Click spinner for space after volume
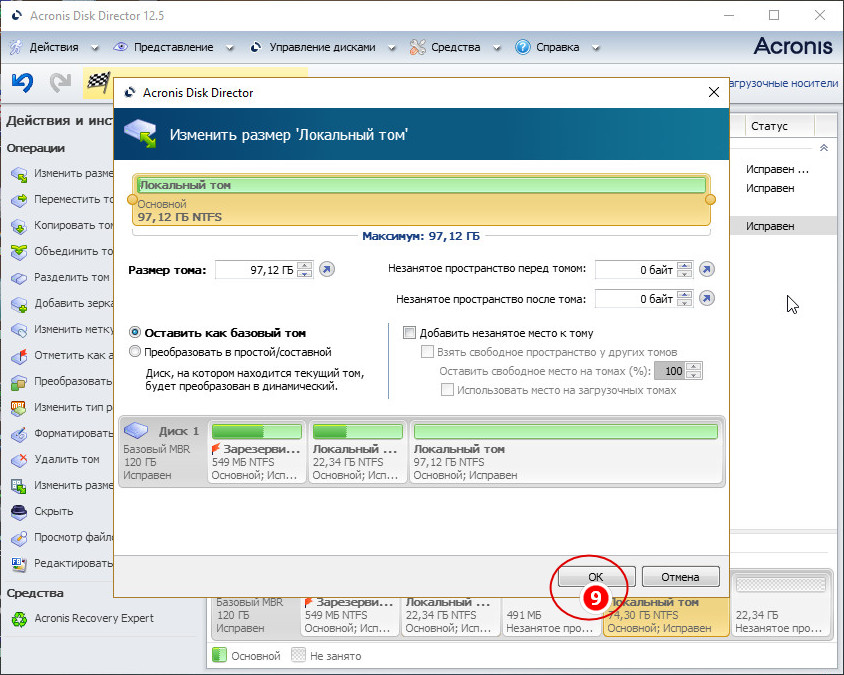The image size is (844, 675). click(685, 299)
